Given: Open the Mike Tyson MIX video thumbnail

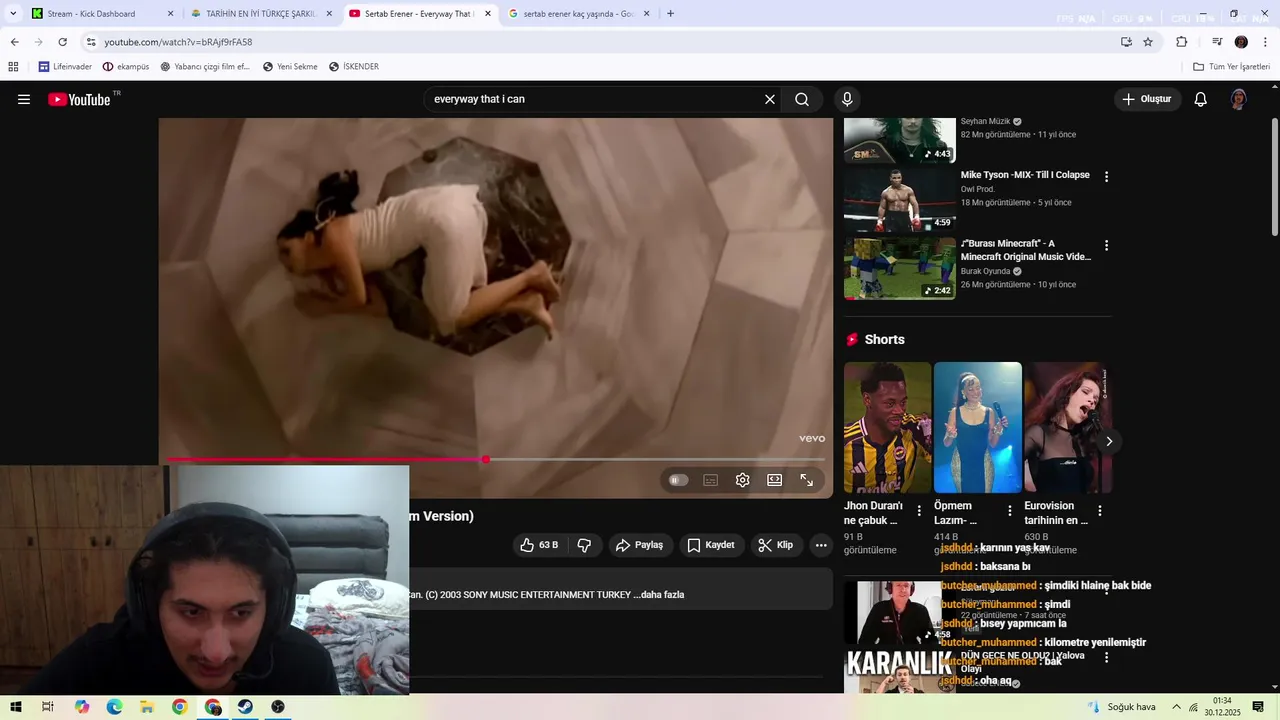Looking at the screenshot, I should point(899,200).
